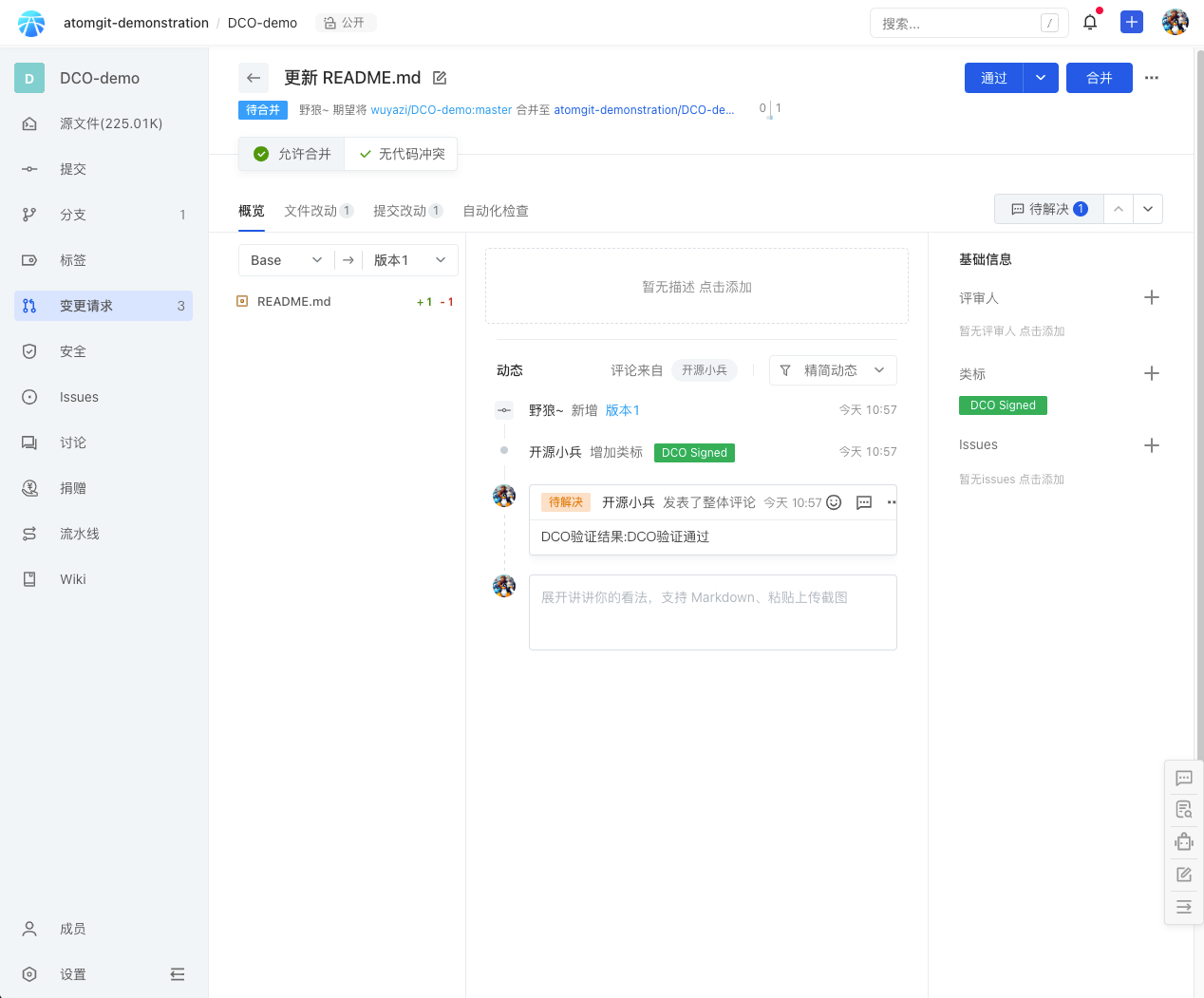This screenshot has height=998, width=1204.
Task: Open the notifications bell
Action: tap(1090, 23)
